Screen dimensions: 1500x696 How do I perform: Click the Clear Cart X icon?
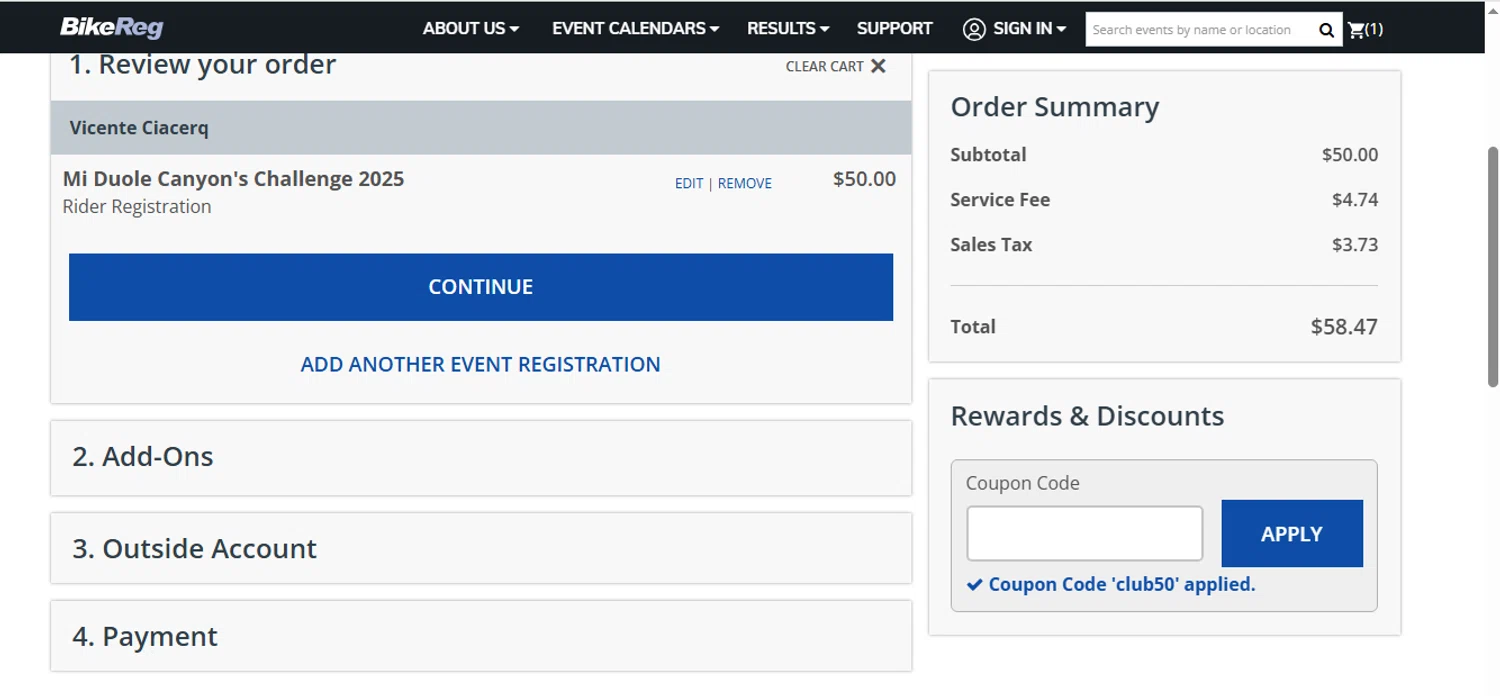pos(878,66)
